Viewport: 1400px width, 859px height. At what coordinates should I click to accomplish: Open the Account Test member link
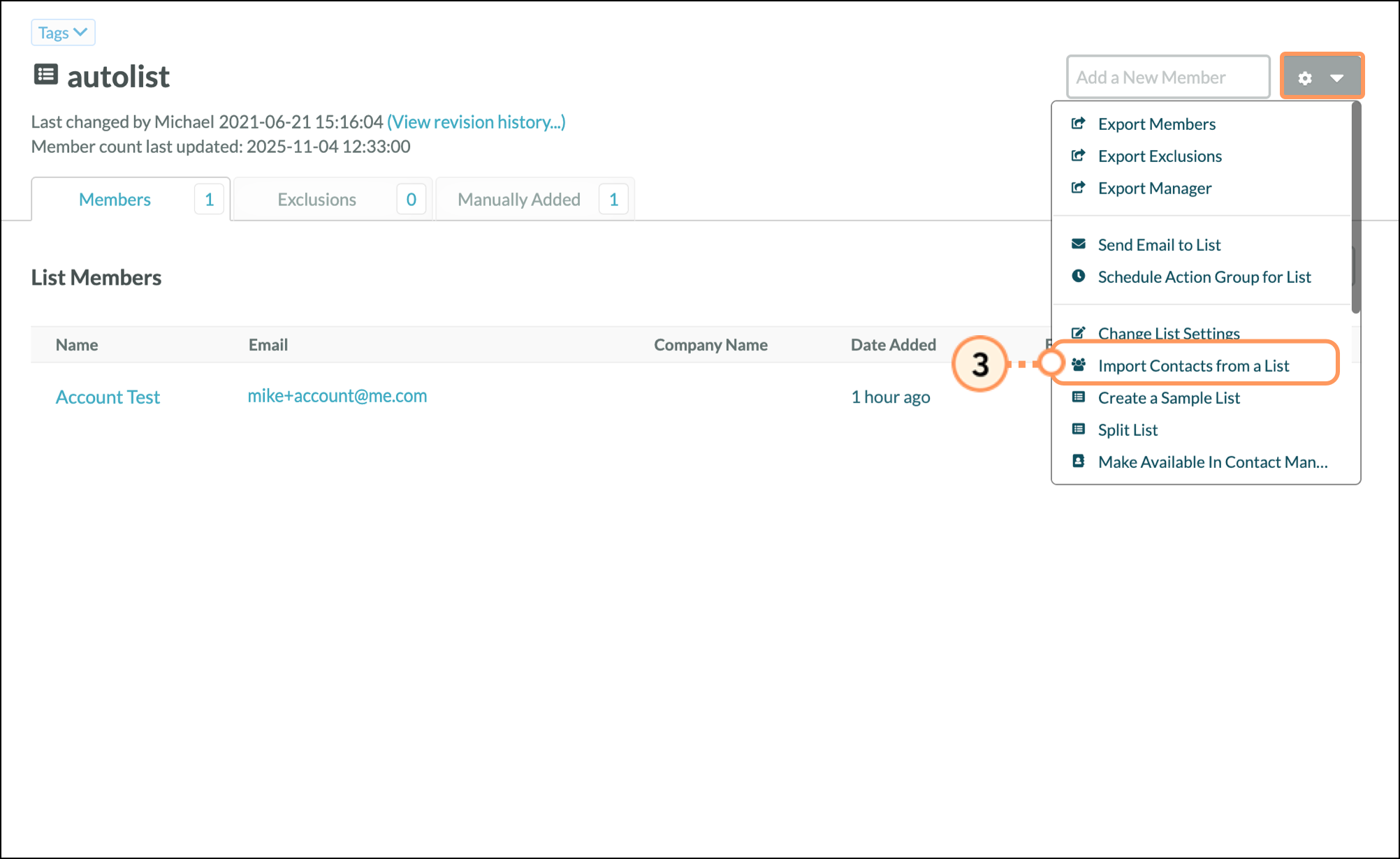108,397
